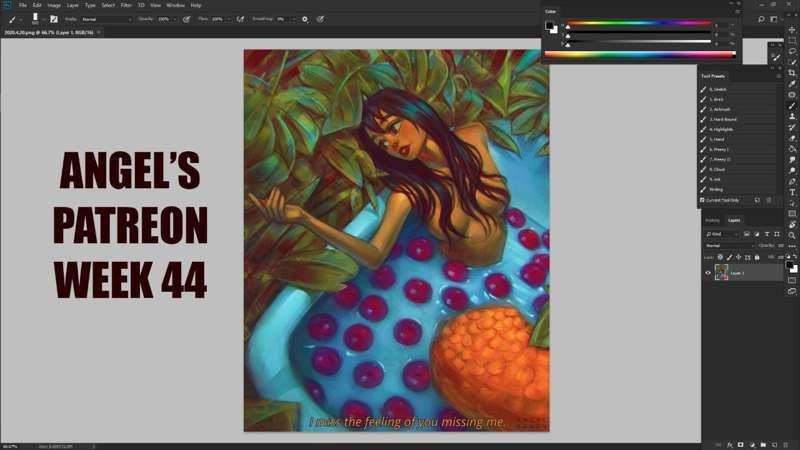Image resolution: width=800 pixels, height=450 pixels.
Task: Select the Dodge tool
Action: point(792,171)
